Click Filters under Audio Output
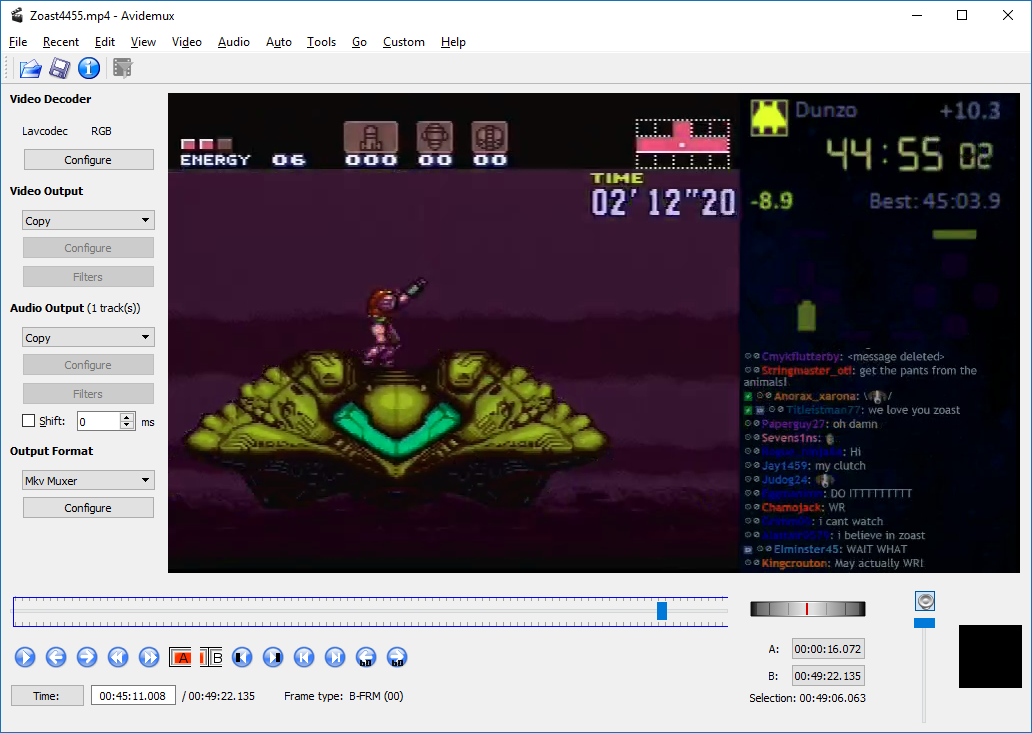The width and height of the screenshot is (1032, 733). (88, 393)
